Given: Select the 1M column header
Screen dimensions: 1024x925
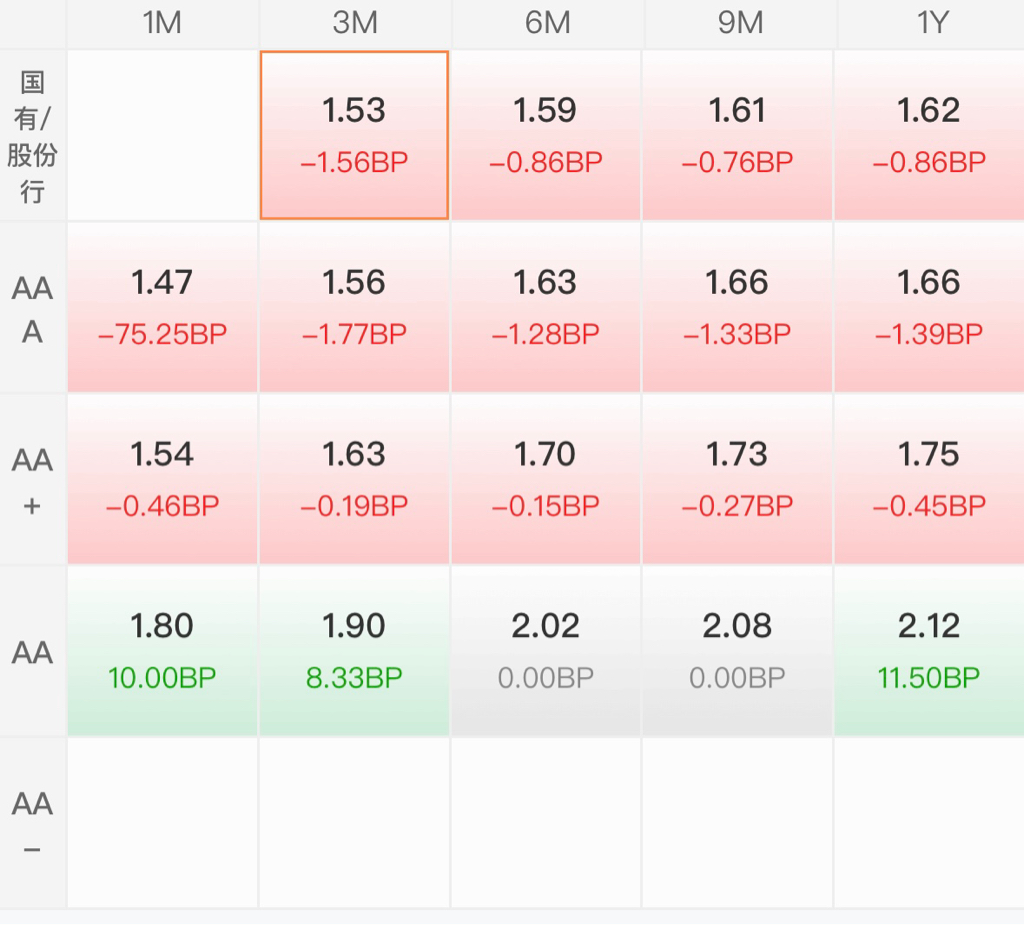Looking at the screenshot, I should (162, 23).
